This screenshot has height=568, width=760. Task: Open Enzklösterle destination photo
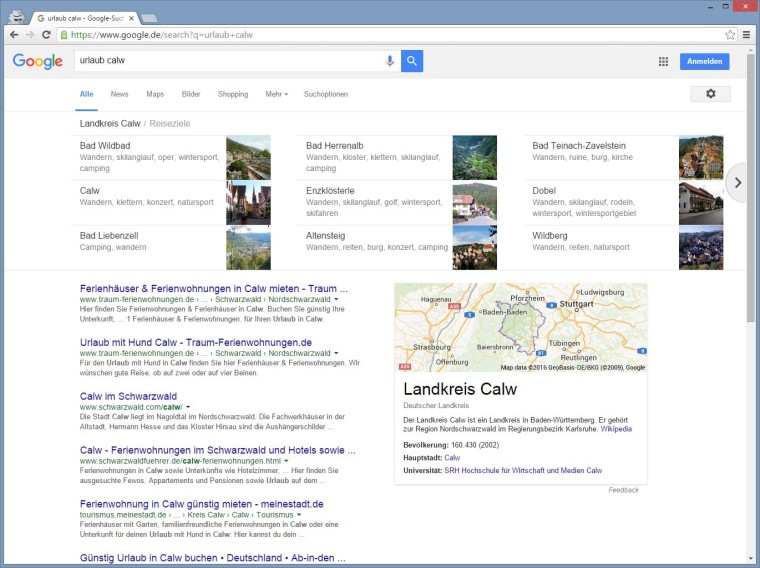pyautogui.click(x=475, y=203)
